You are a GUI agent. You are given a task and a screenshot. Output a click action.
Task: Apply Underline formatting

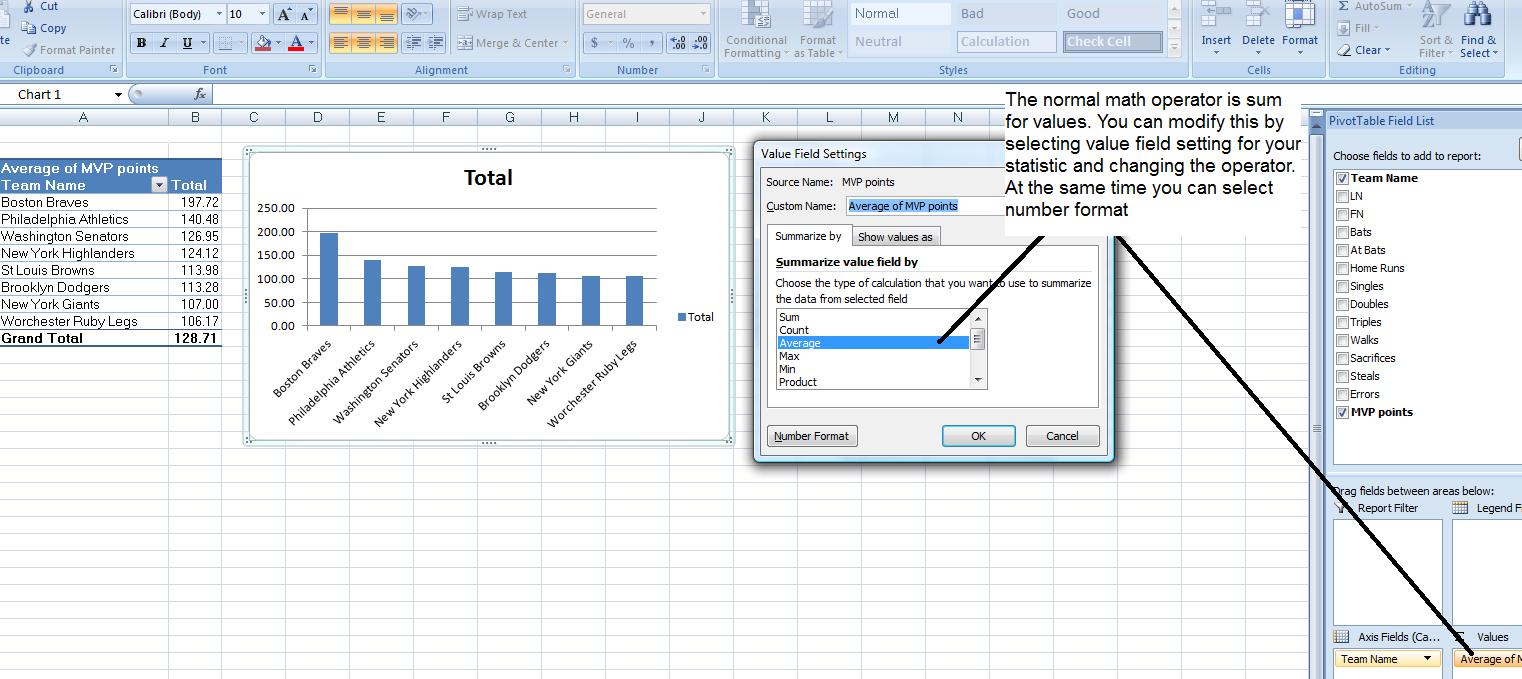pyautogui.click(x=187, y=43)
